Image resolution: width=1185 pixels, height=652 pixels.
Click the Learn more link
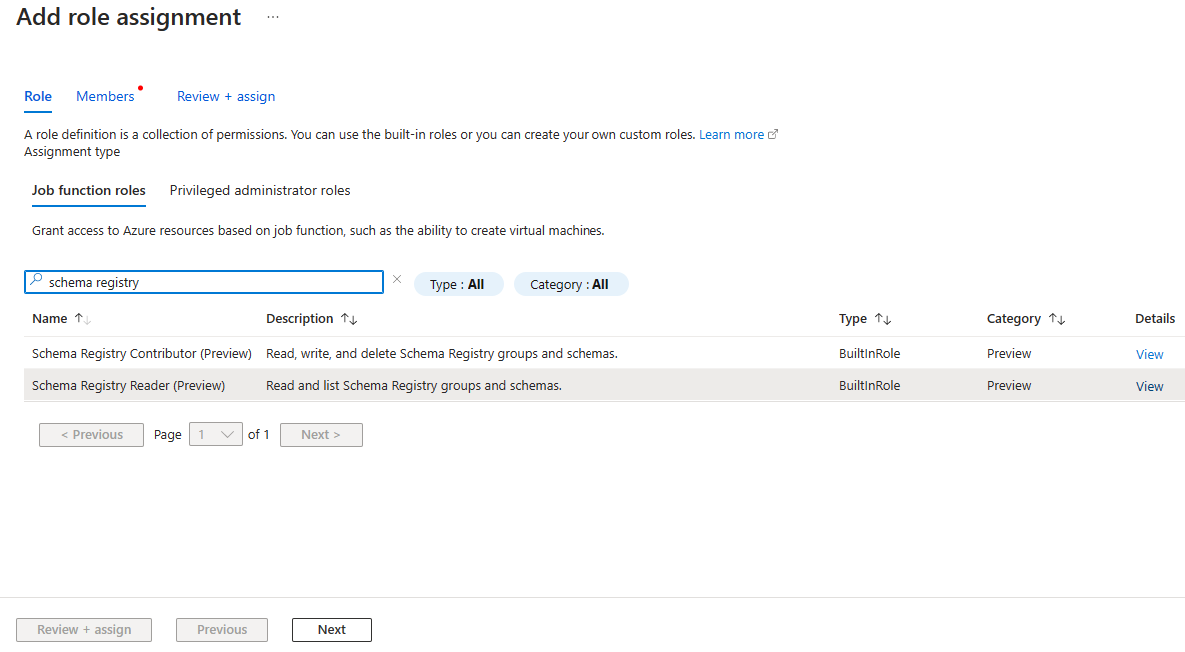click(x=731, y=134)
